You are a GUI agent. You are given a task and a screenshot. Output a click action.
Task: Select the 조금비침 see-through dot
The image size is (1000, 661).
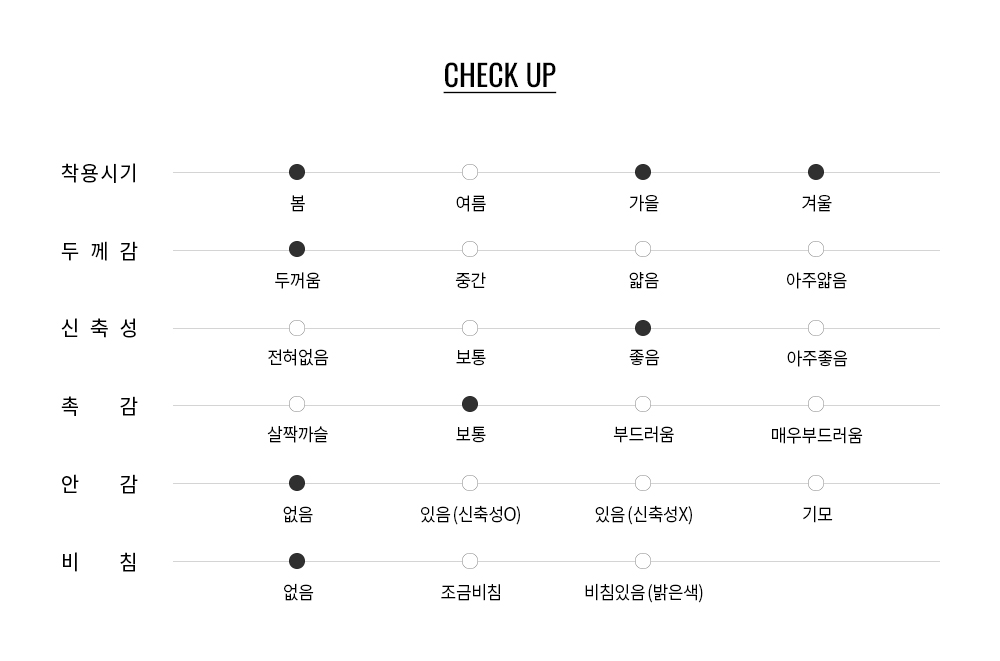tap(470, 561)
